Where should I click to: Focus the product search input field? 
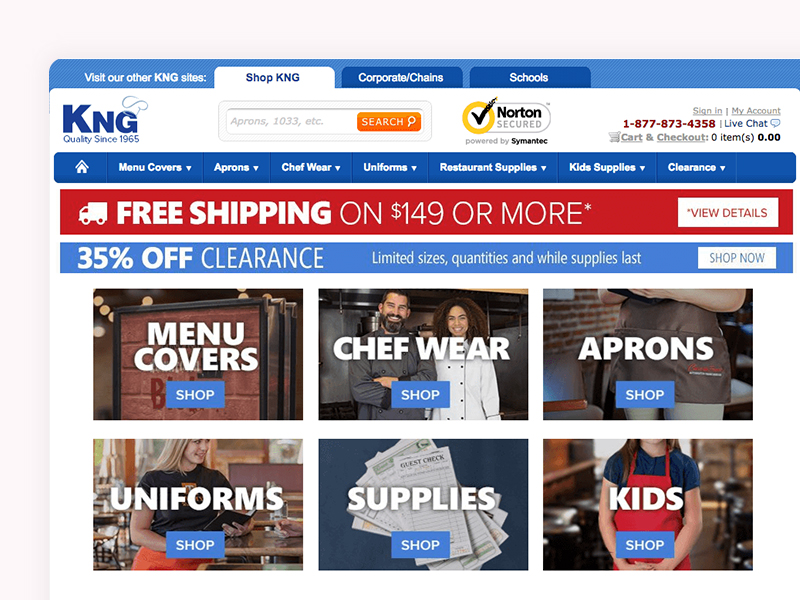pos(291,121)
